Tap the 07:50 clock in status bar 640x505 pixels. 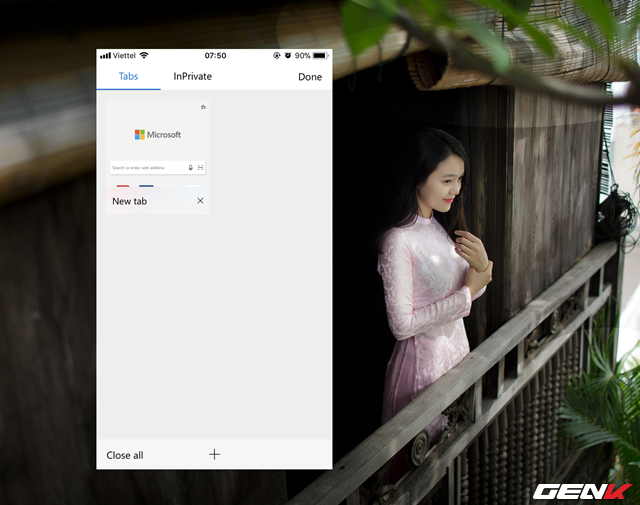pos(216,56)
